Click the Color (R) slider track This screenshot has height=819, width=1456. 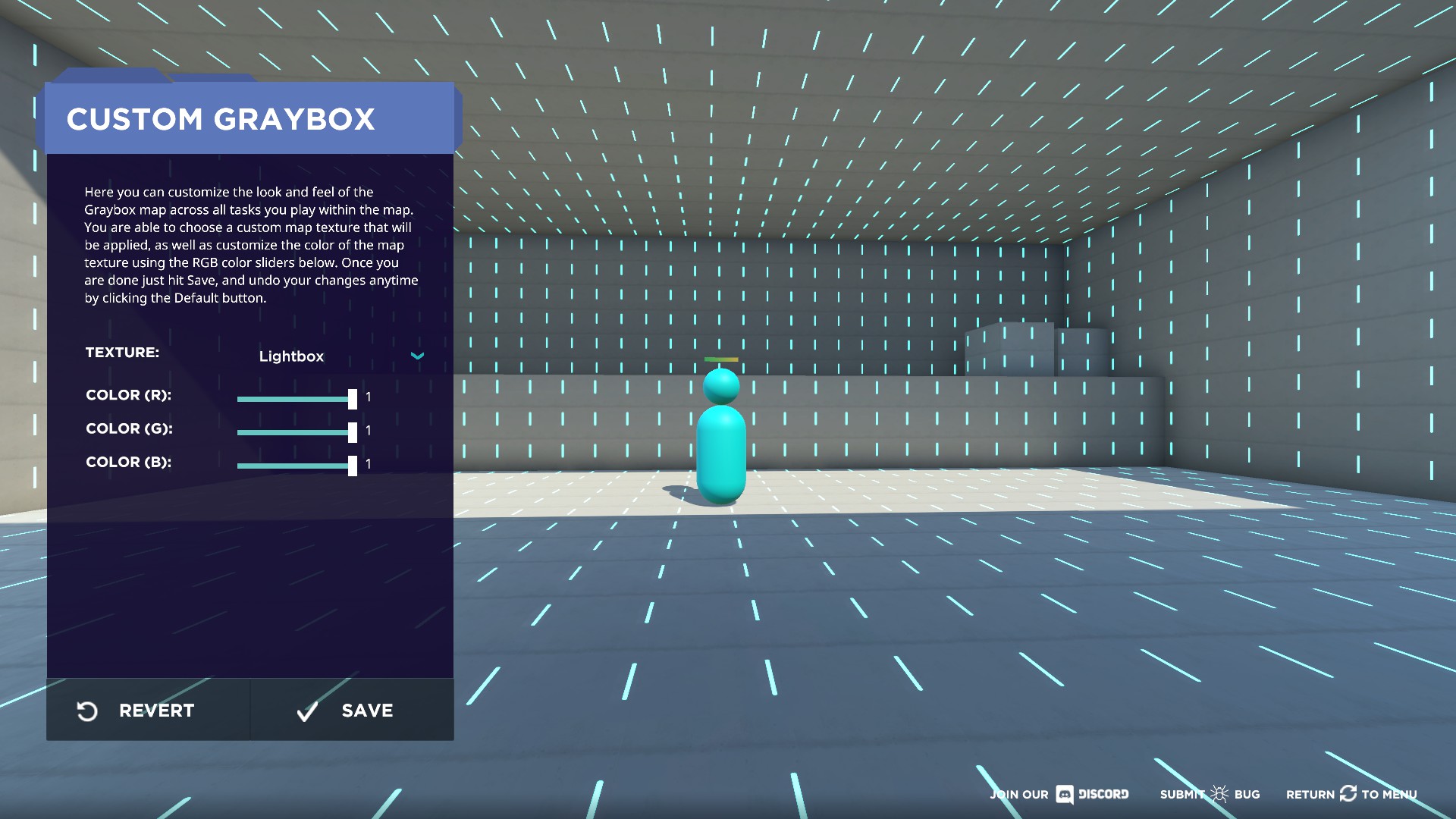coord(292,399)
